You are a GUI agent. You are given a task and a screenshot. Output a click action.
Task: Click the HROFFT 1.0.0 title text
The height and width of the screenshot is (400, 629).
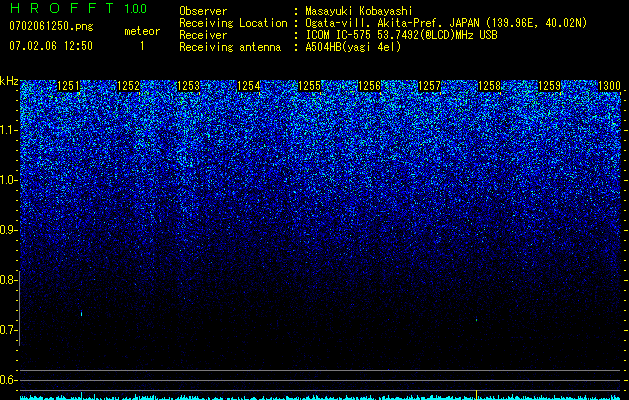78,8
